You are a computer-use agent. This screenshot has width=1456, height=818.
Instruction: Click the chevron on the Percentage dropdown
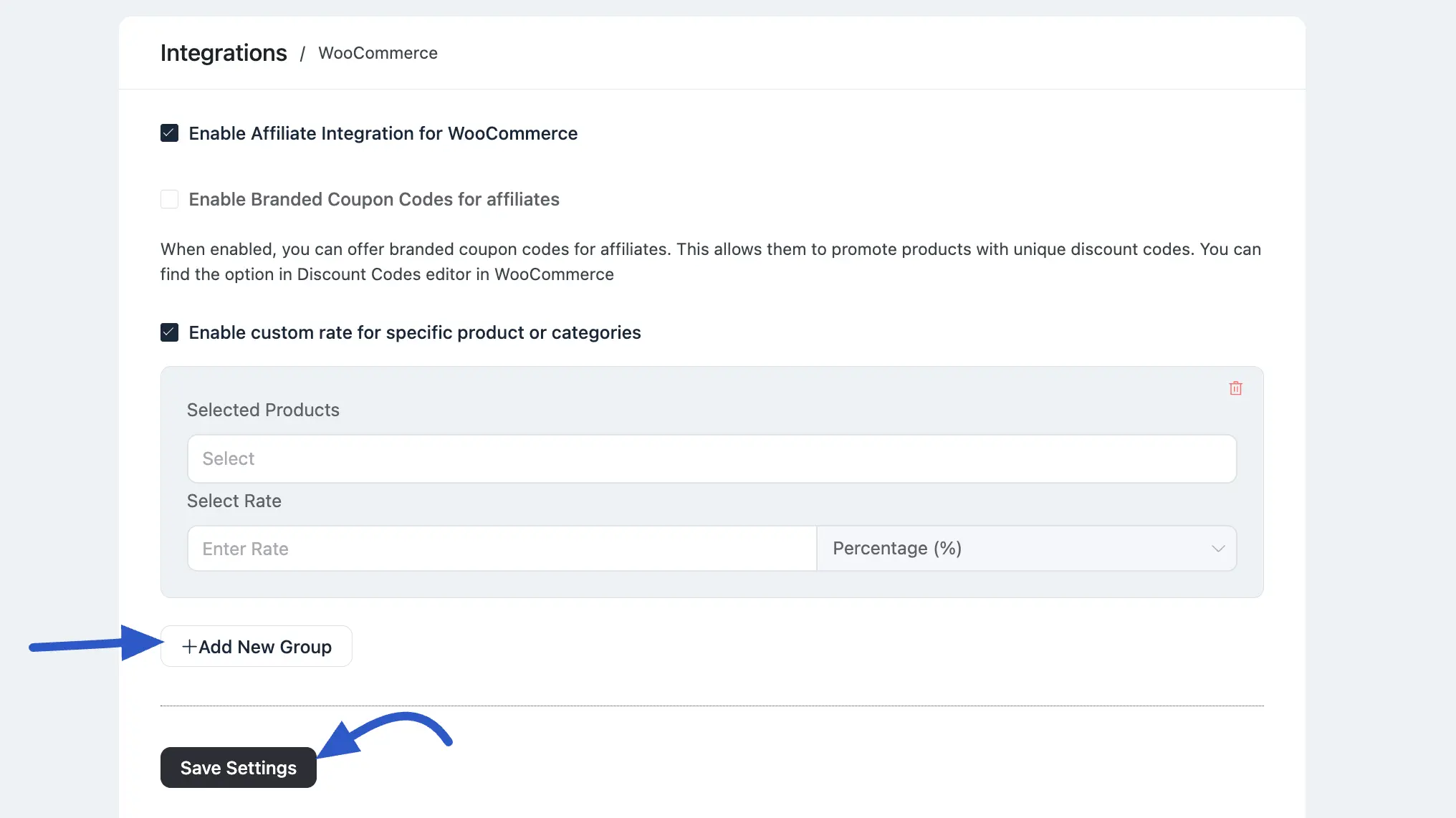(1217, 549)
